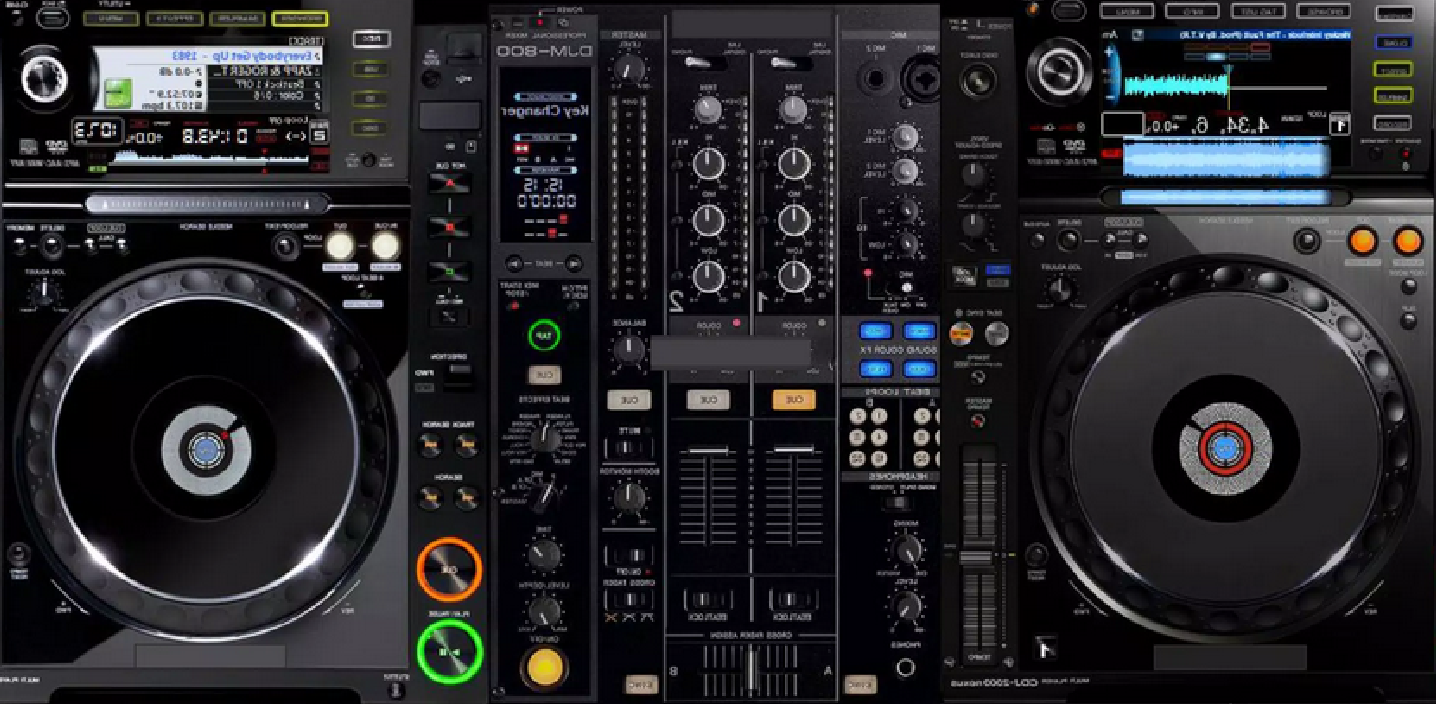
Task: Adjust channel 2 TRIM knob on mixer
Action: 708,109
